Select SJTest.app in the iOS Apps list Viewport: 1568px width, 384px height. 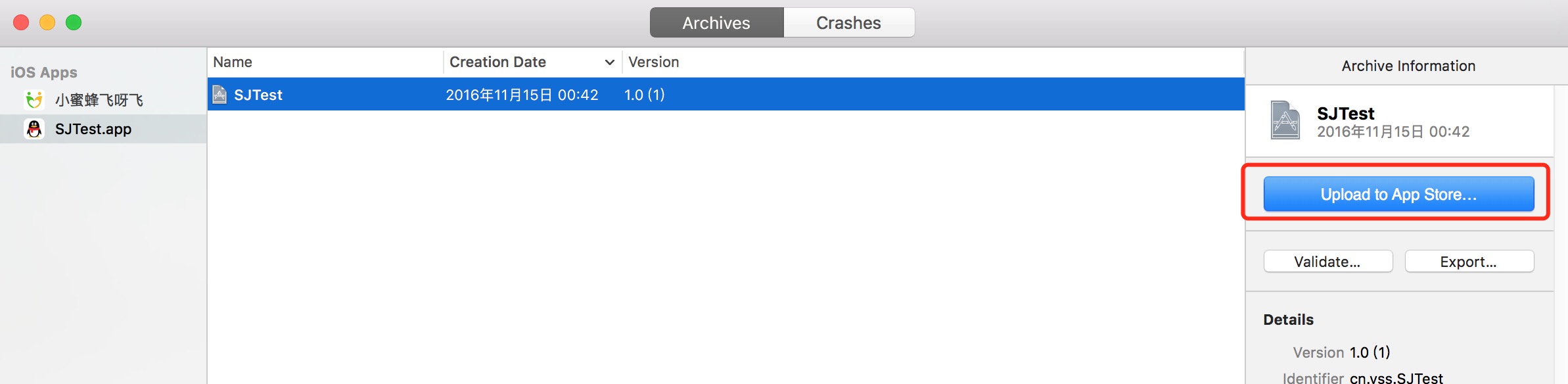coord(93,129)
